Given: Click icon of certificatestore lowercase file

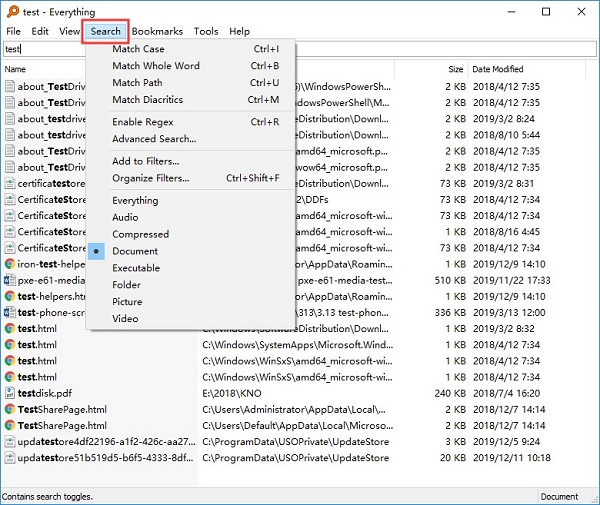Looking at the screenshot, I should [10, 183].
